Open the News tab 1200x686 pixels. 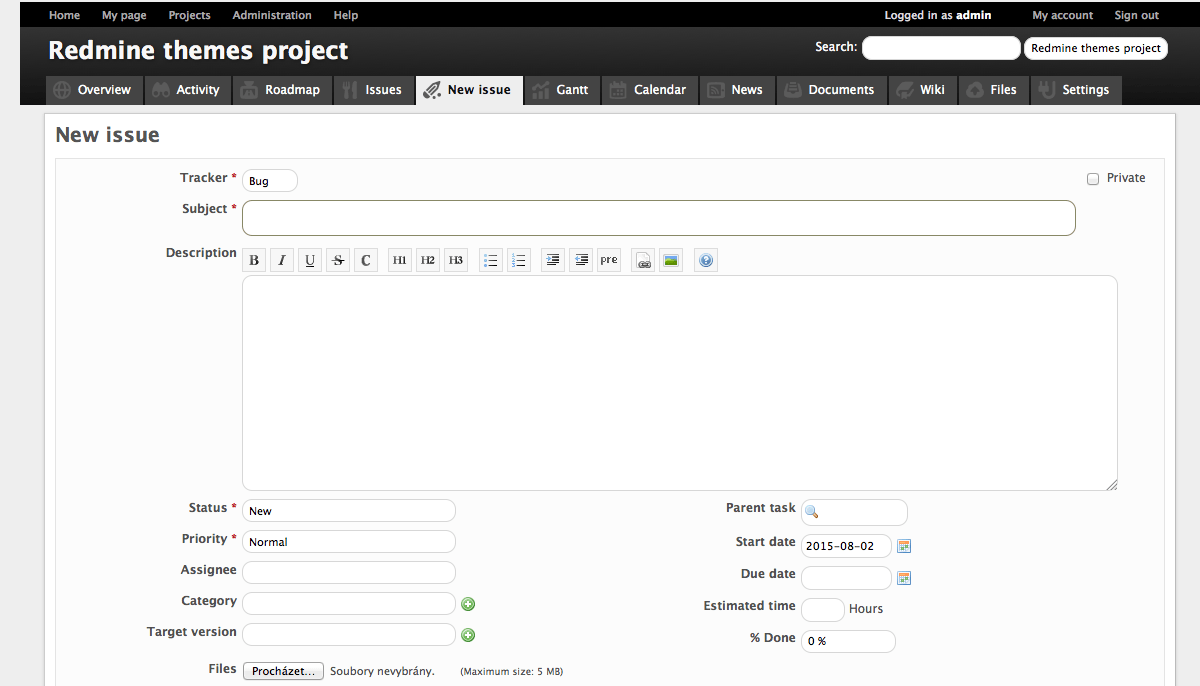(735, 90)
